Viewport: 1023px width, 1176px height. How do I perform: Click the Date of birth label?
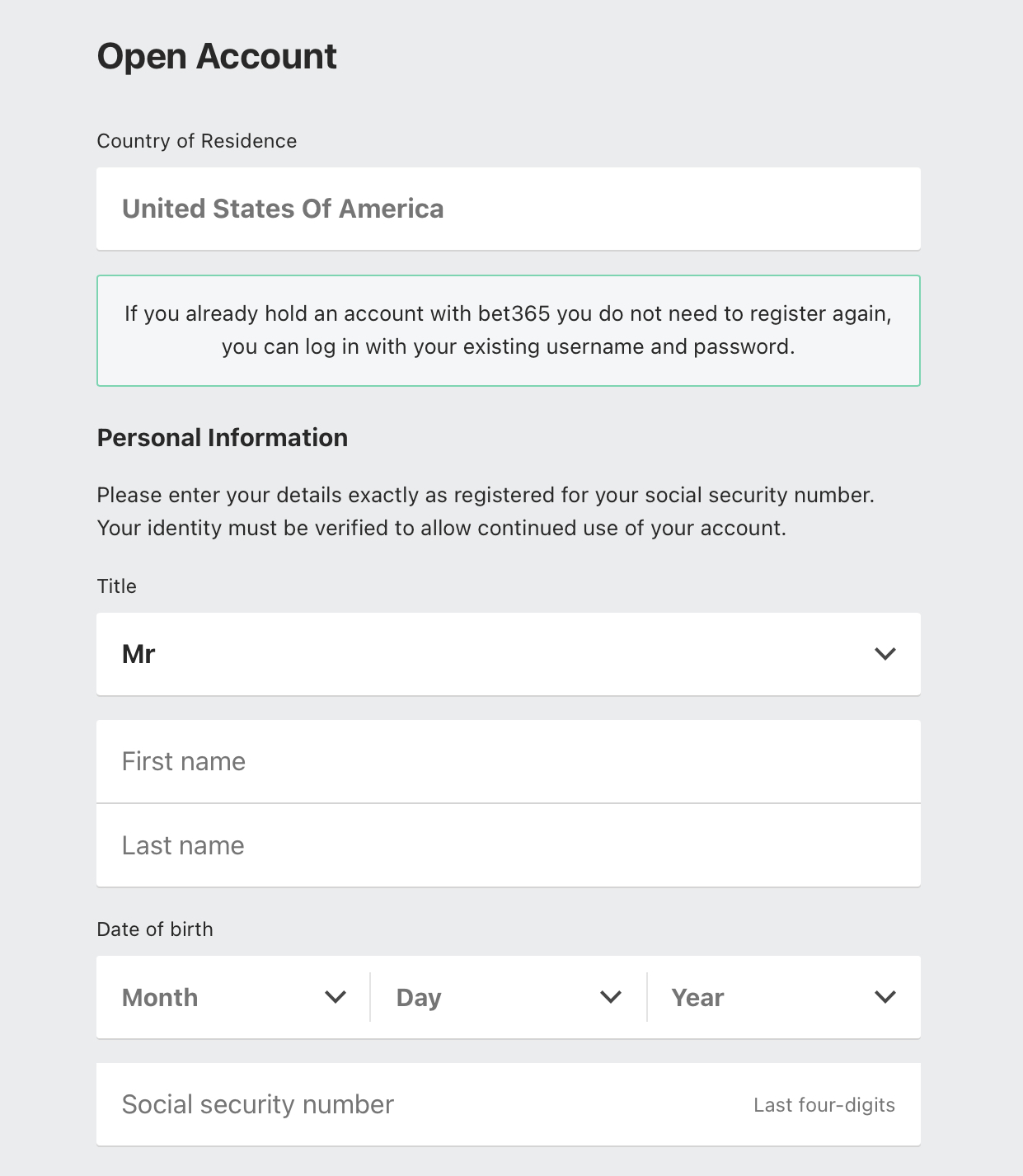point(155,929)
